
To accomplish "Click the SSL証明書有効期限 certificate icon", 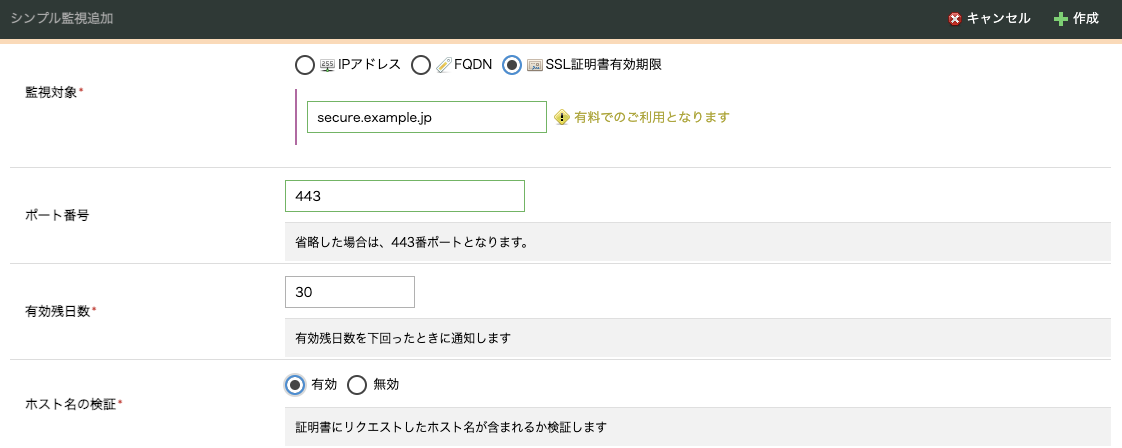I will (x=534, y=65).
